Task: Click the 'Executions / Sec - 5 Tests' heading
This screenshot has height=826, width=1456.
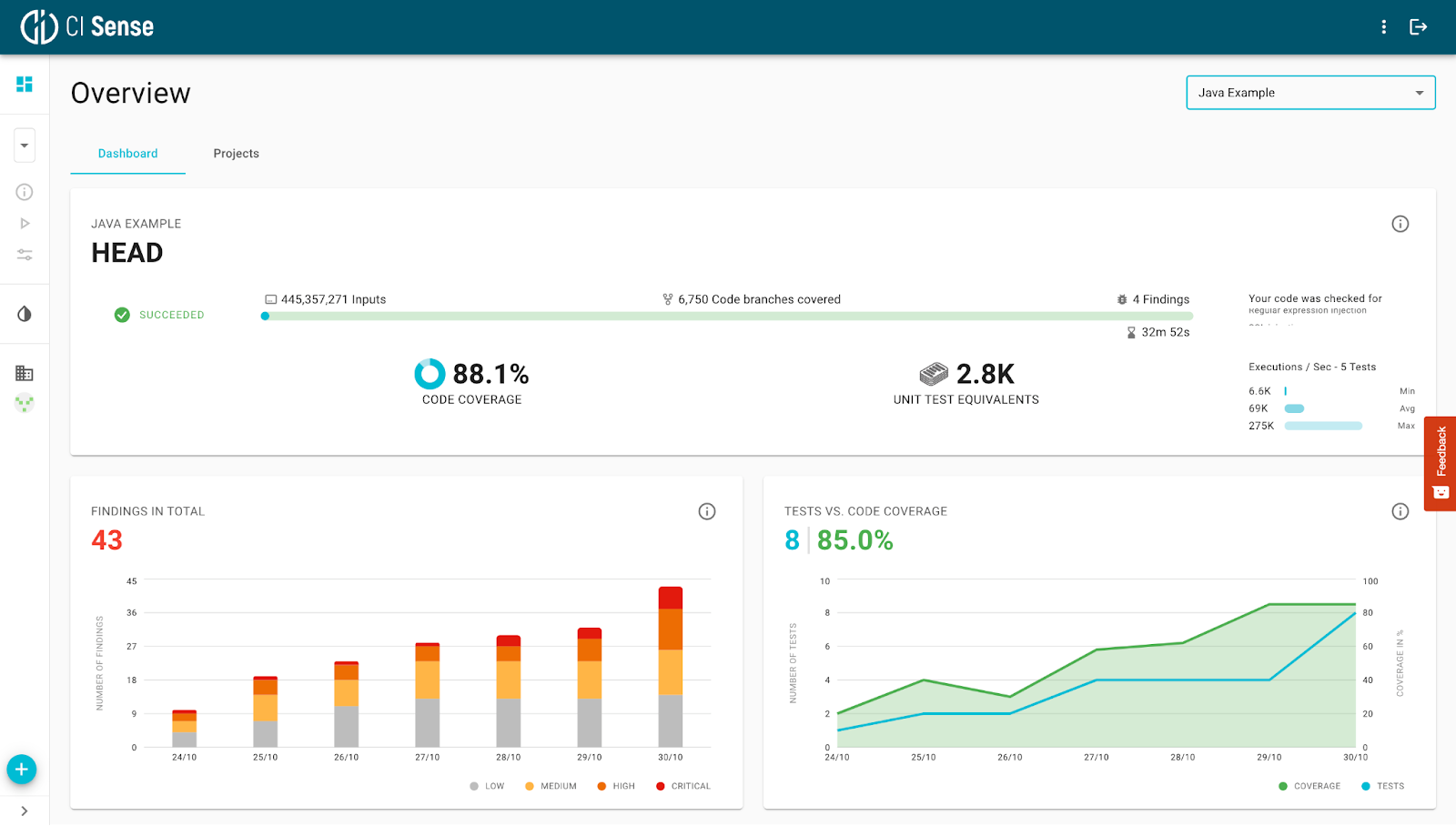Action: [x=1312, y=367]
